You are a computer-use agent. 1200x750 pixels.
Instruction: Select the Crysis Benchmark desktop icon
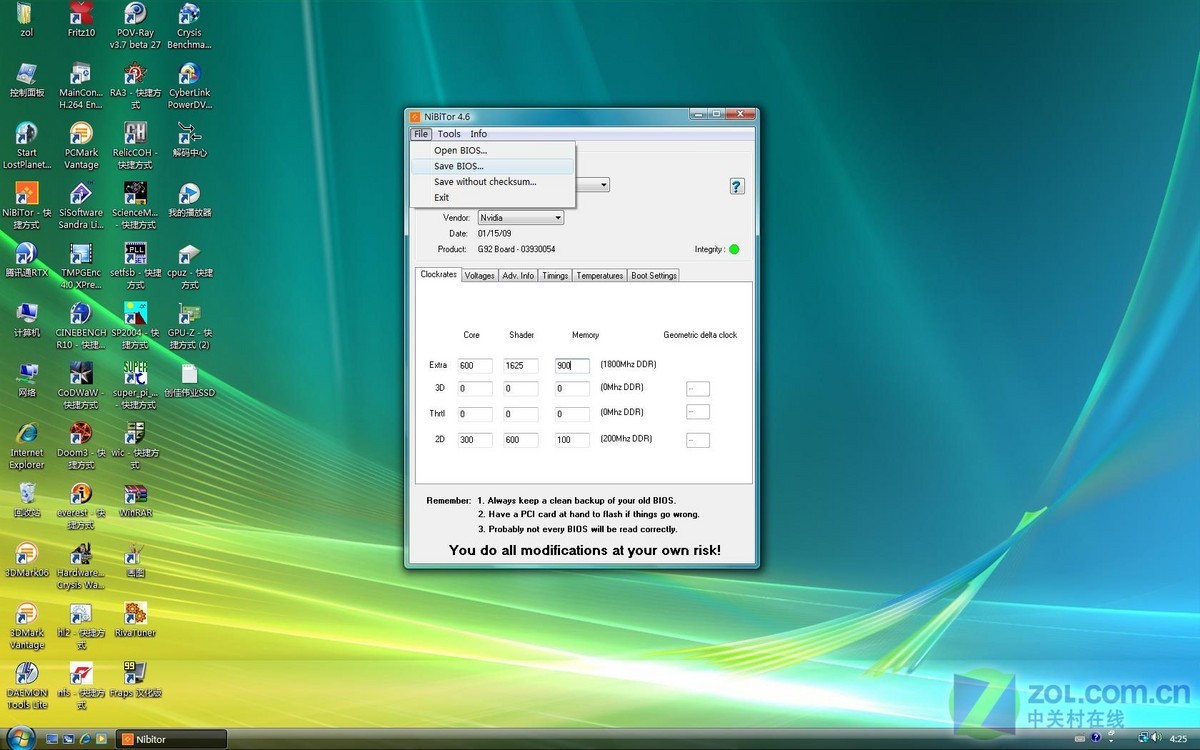coord(189,26)
